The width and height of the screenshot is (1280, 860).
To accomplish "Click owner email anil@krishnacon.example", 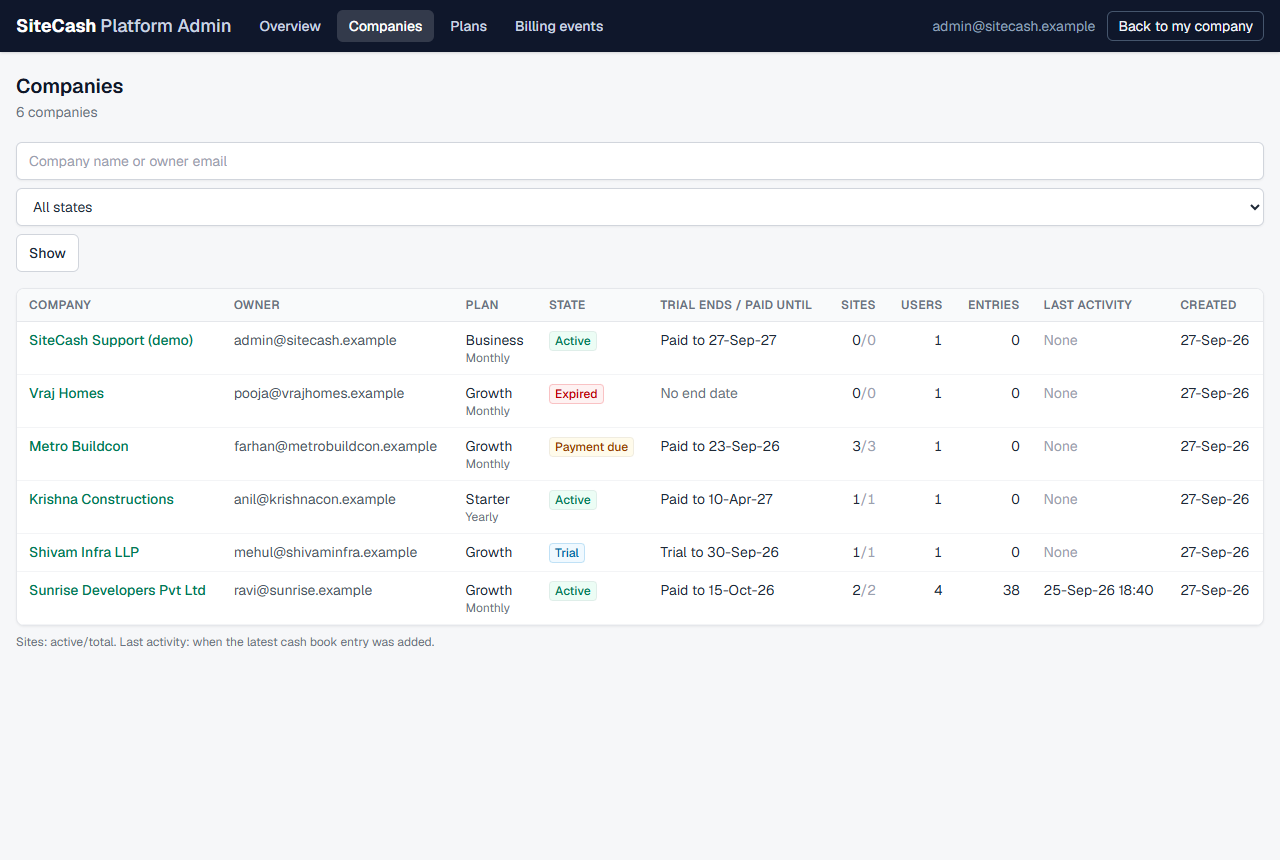I will click(x=315, y=499).
